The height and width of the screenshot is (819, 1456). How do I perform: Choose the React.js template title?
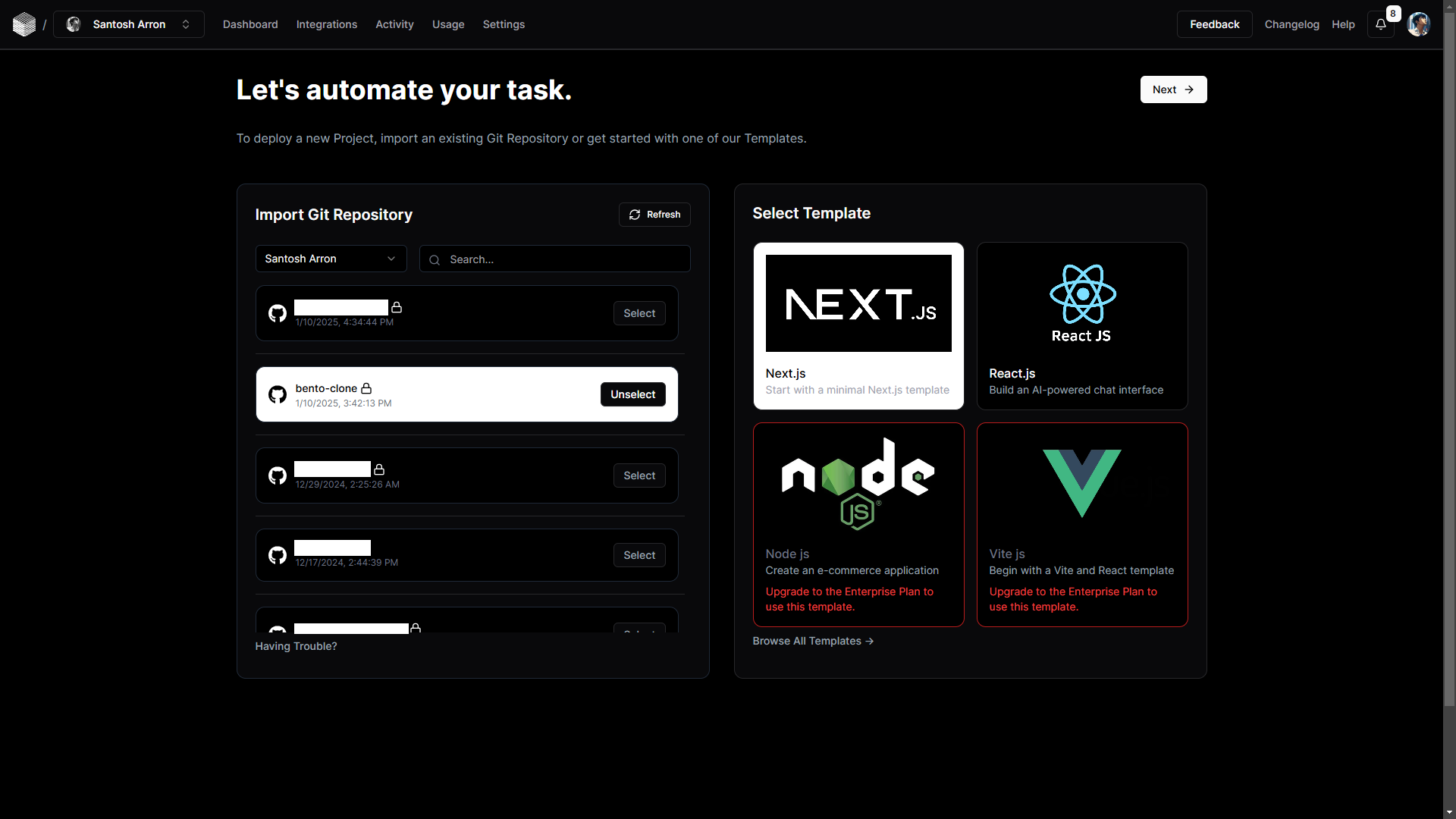(x=1012, y=373)
